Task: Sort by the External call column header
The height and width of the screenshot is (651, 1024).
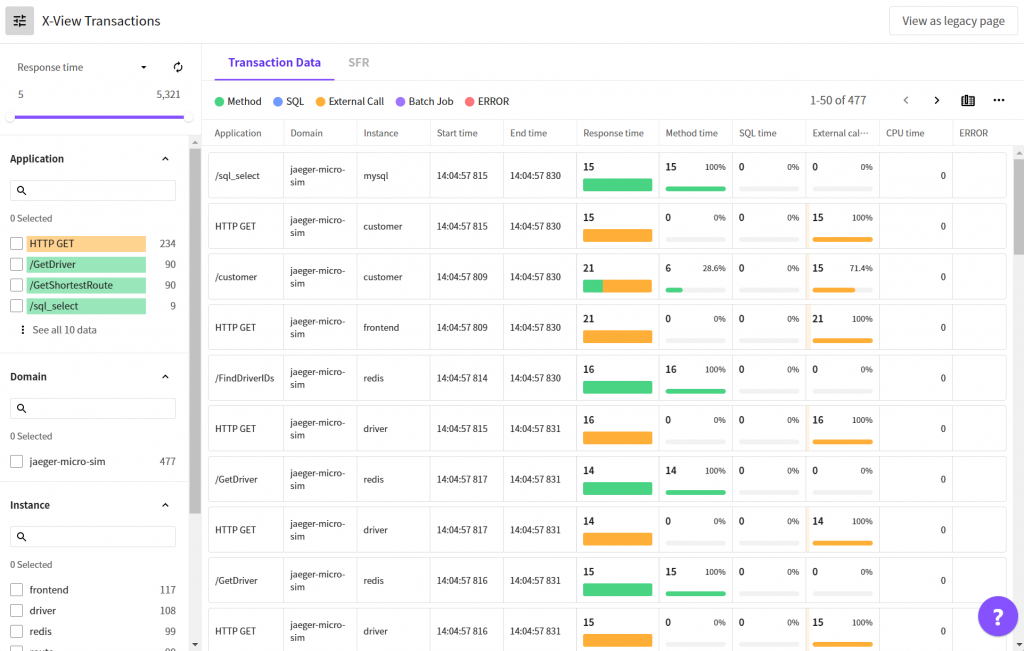Action: point(840,133)
